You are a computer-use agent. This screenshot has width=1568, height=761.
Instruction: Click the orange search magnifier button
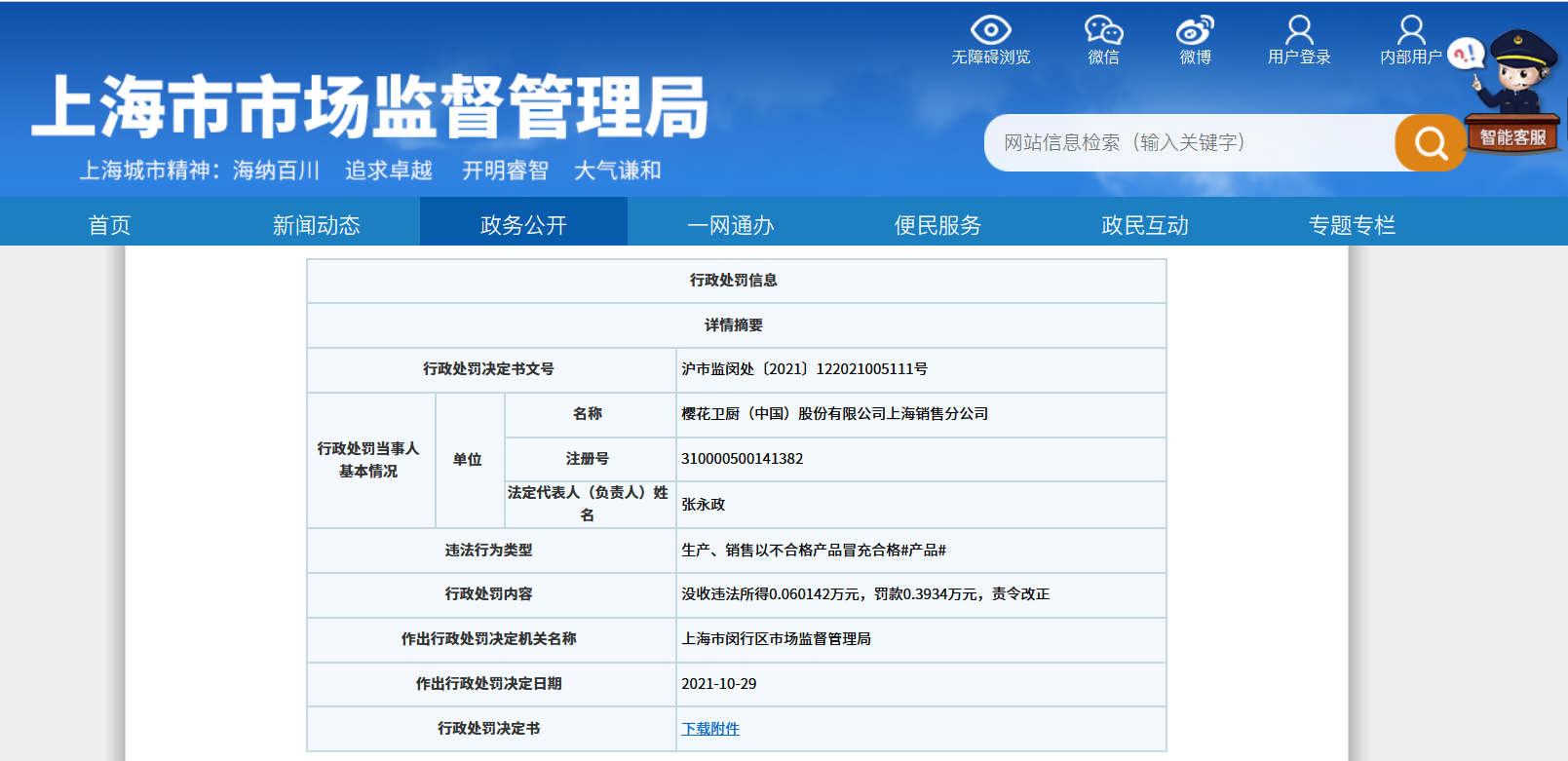[x=1430, y=143]
